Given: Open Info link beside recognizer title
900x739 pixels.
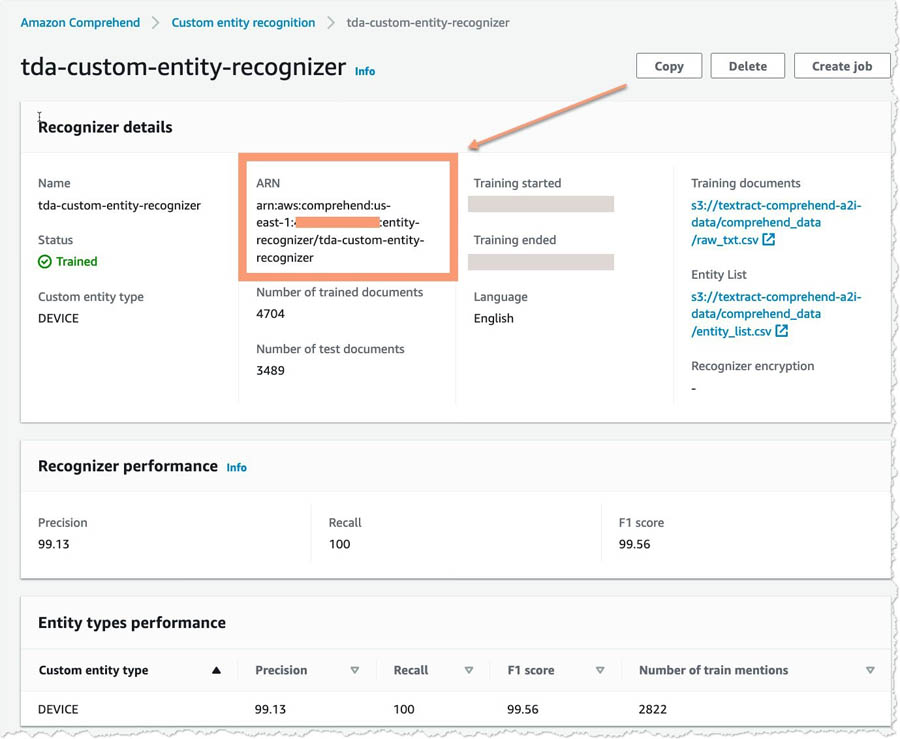Looking at the screenshot, I should pyautogui.click(x=365, y=71).
